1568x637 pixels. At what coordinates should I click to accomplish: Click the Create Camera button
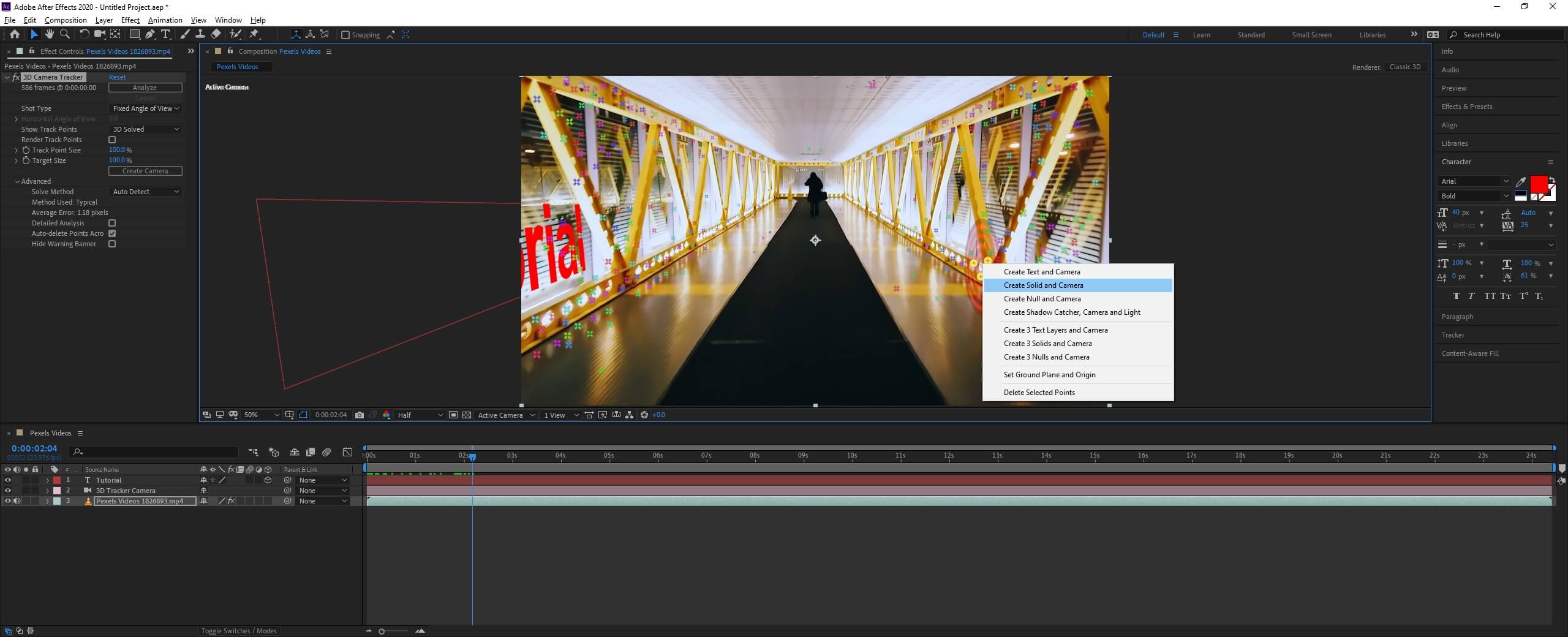pyautogui.click(x=145, y=171)
